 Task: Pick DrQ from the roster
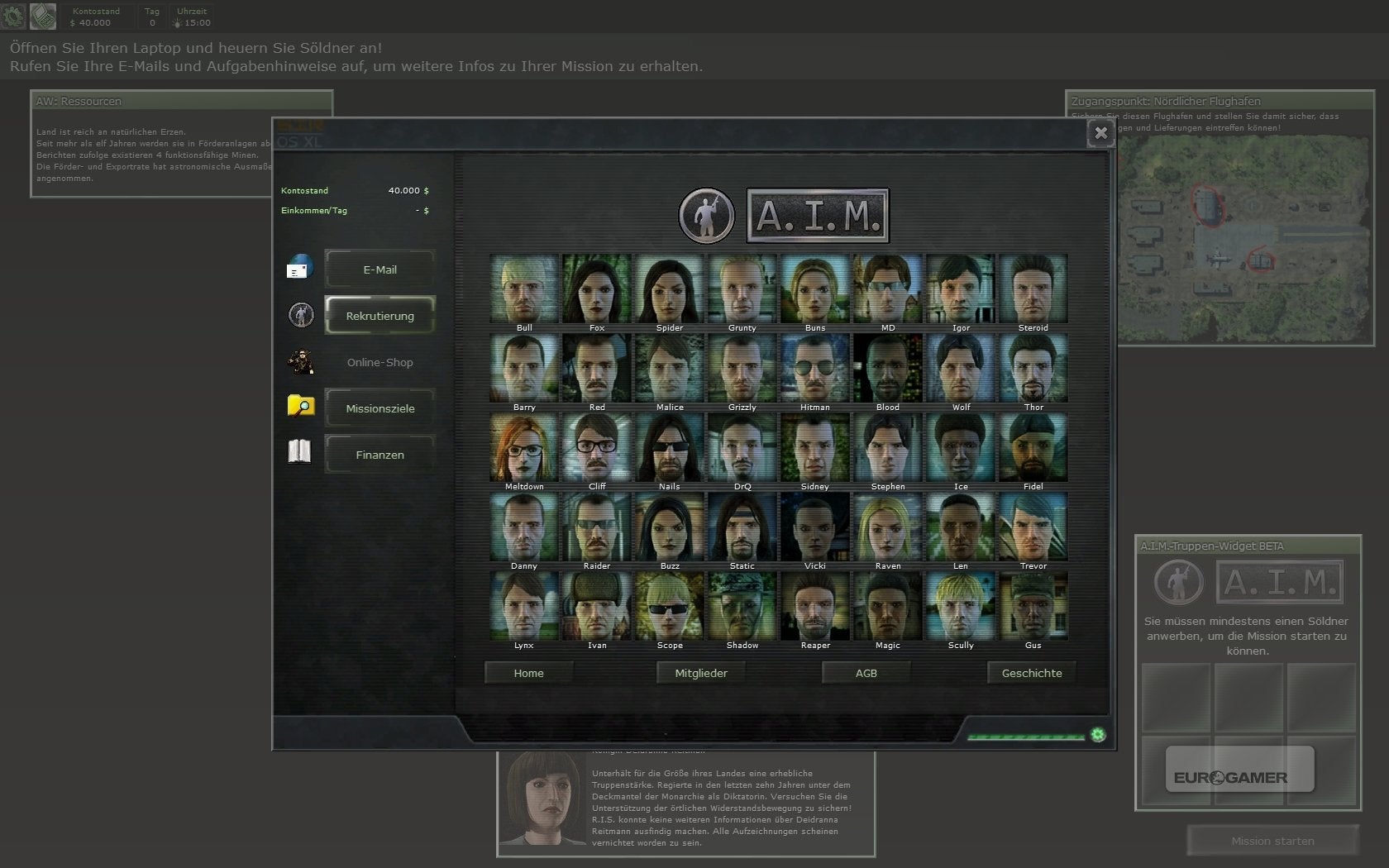tap(742, 447)
